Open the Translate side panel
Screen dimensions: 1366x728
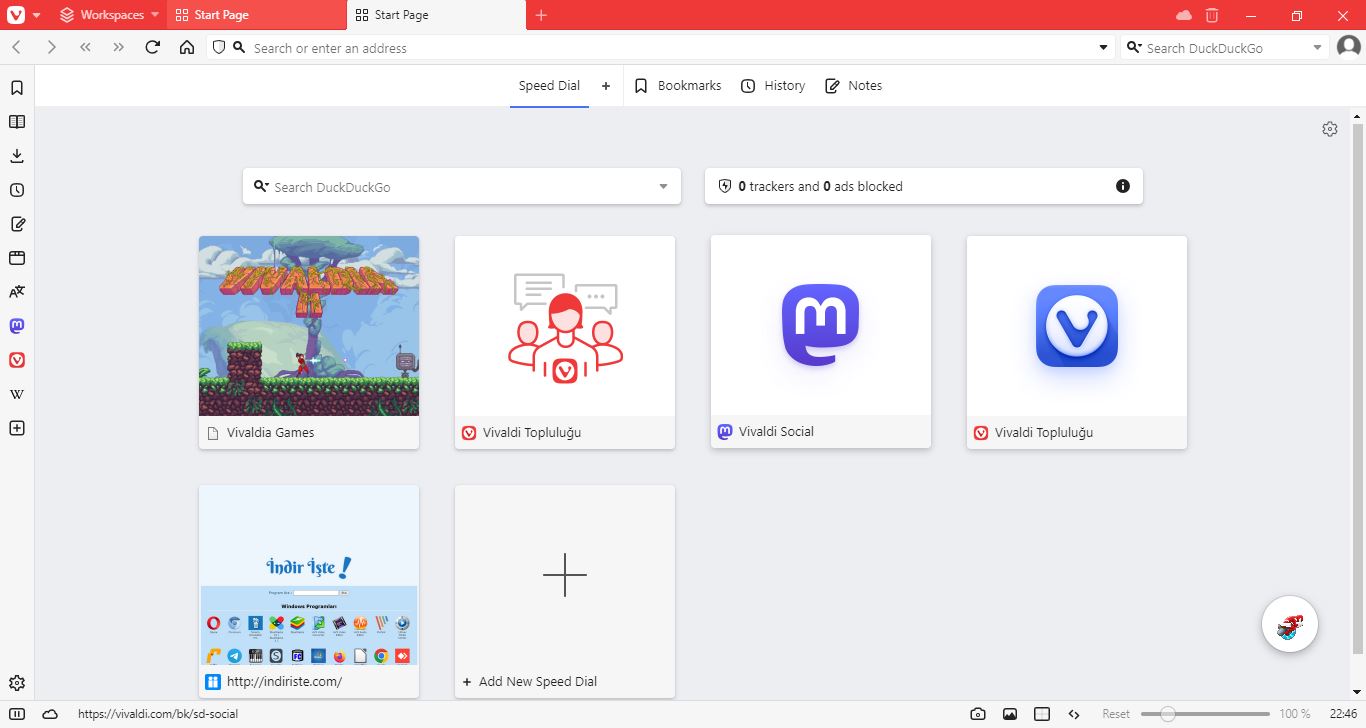[17, 292]
